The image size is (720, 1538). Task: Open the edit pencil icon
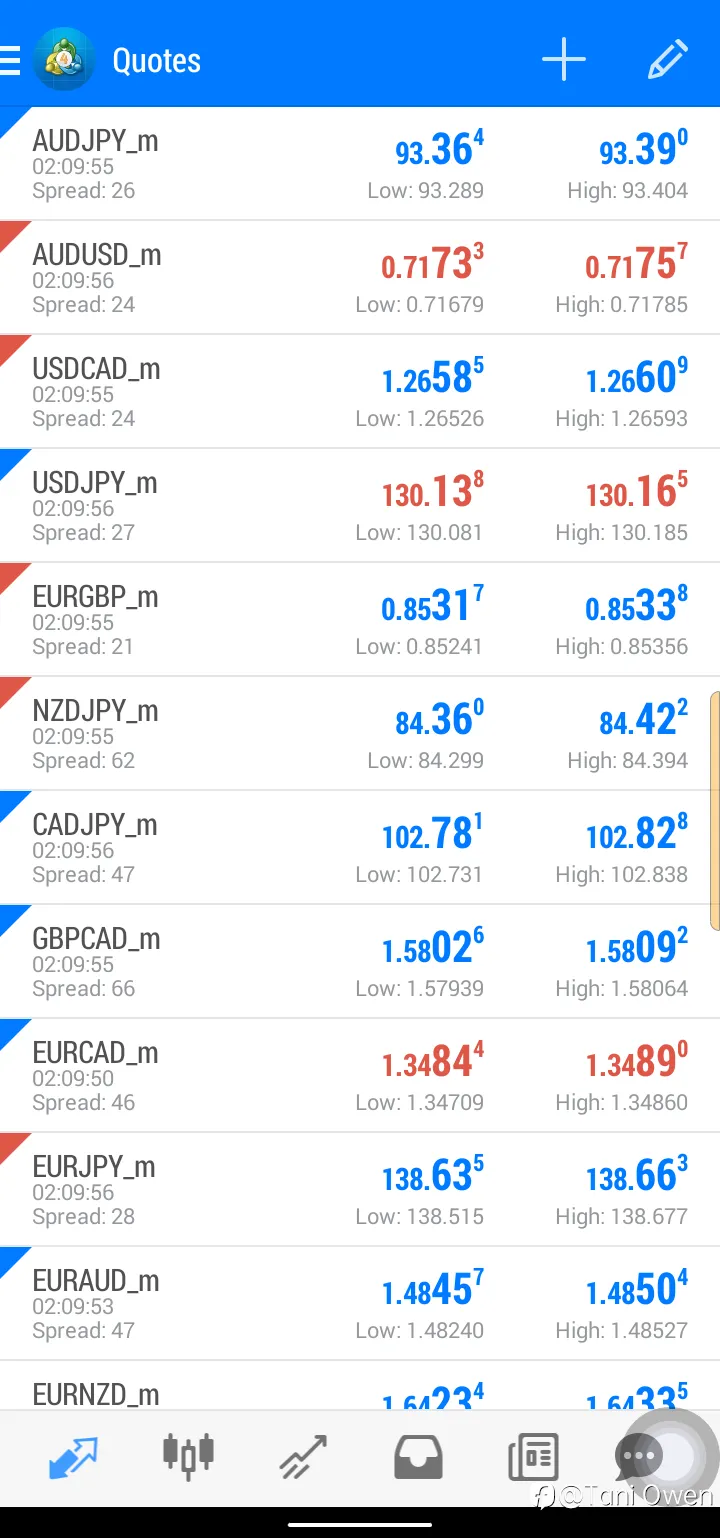(x=667, y=60)
